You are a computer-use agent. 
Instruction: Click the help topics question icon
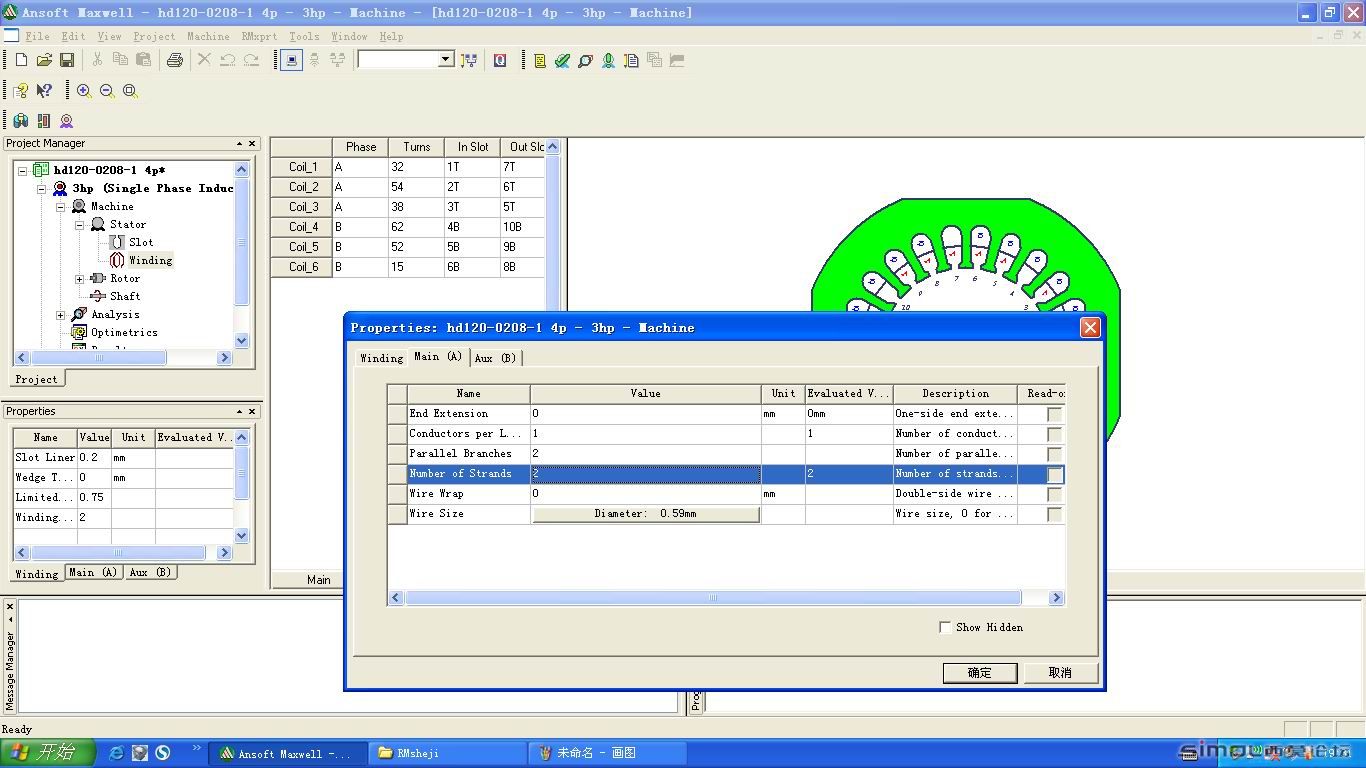pyautogui.click(x=21, y=90)
